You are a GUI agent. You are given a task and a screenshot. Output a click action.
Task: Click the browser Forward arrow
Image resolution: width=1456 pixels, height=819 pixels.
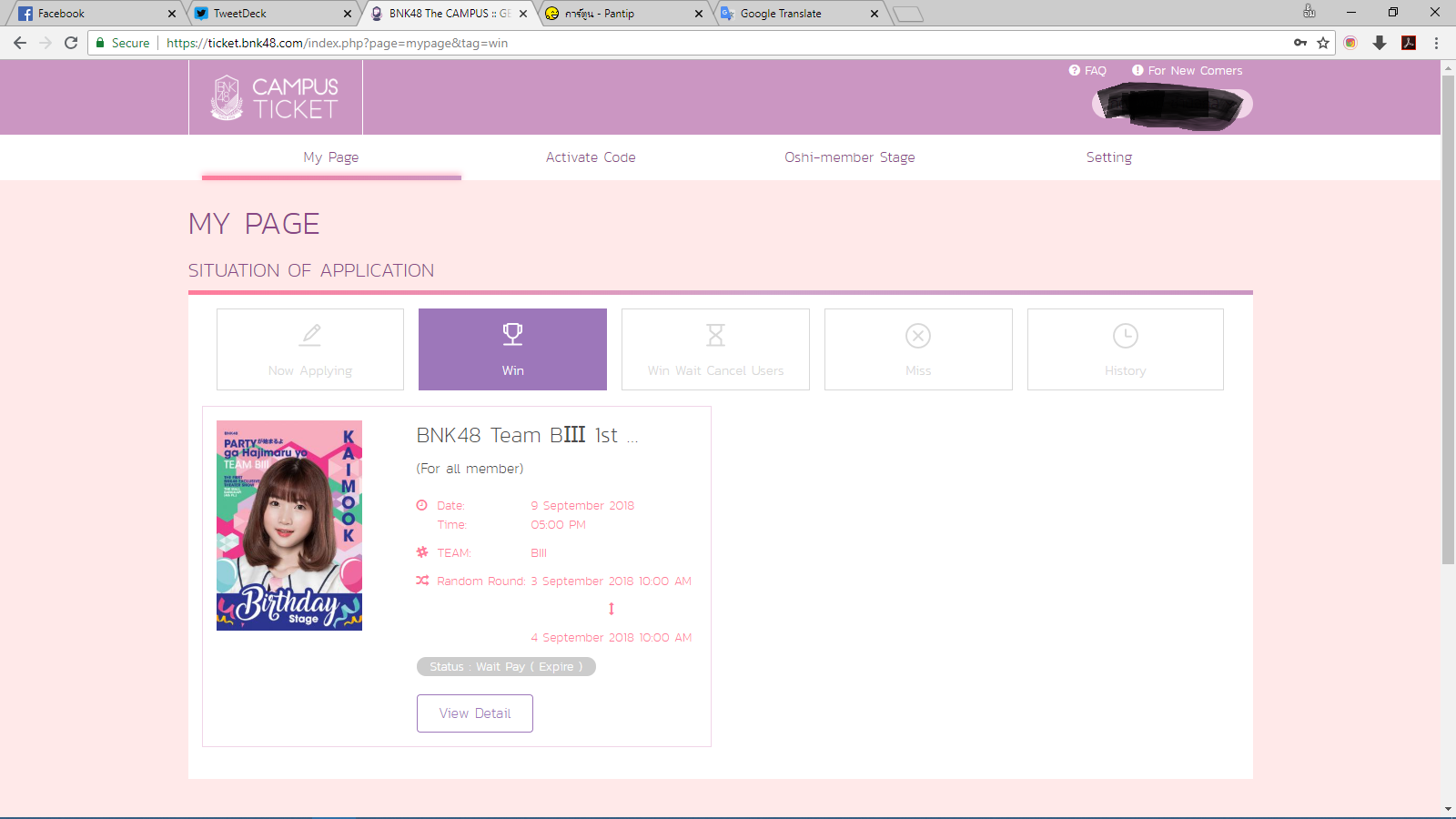(x=45, y=43)
